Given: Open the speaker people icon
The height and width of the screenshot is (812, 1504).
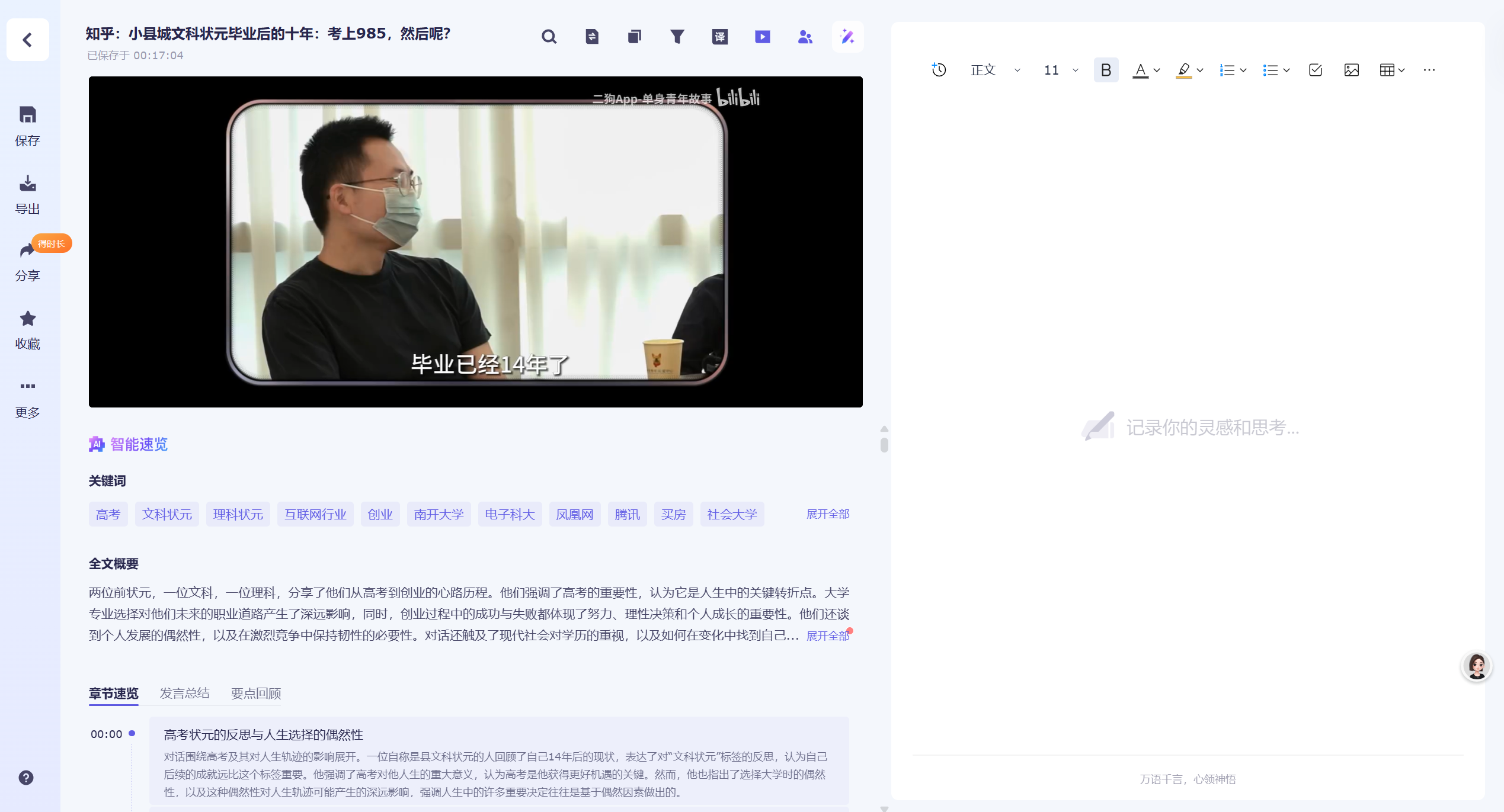Looking at the screenshot, I should [805, 37].
